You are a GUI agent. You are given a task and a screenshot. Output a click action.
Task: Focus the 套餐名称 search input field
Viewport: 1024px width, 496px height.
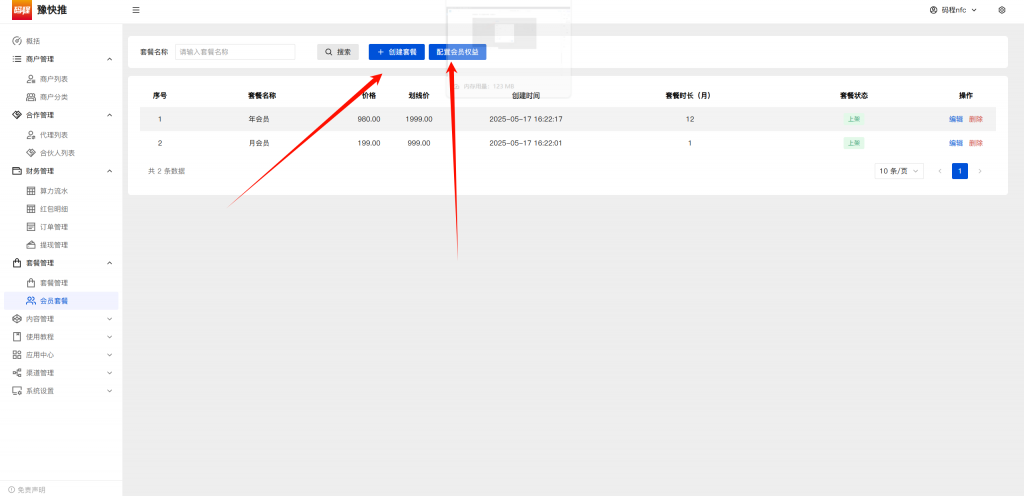(x=235, y=52)
